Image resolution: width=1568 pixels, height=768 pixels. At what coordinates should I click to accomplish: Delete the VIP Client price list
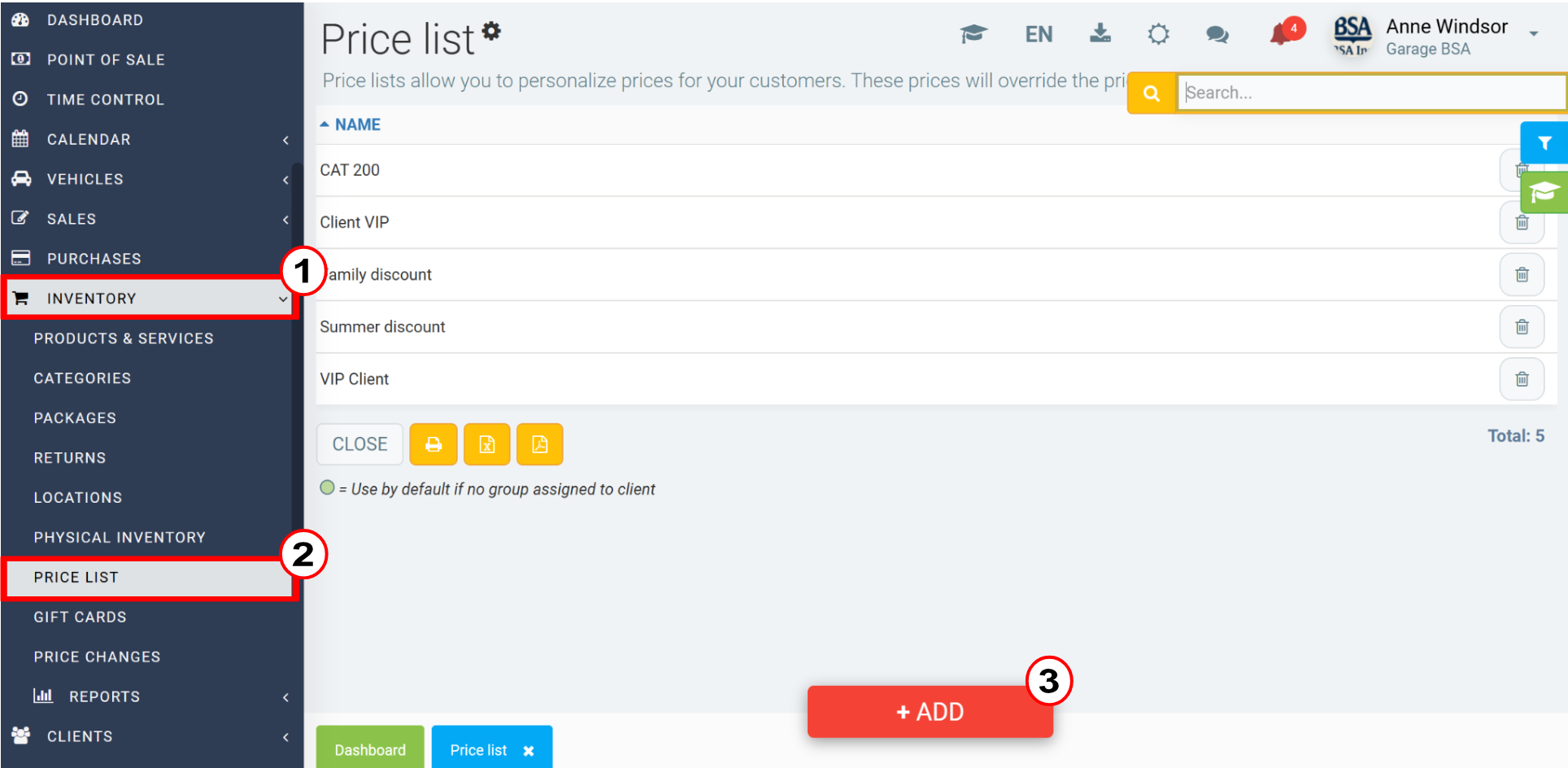[x=1522, y=378]
